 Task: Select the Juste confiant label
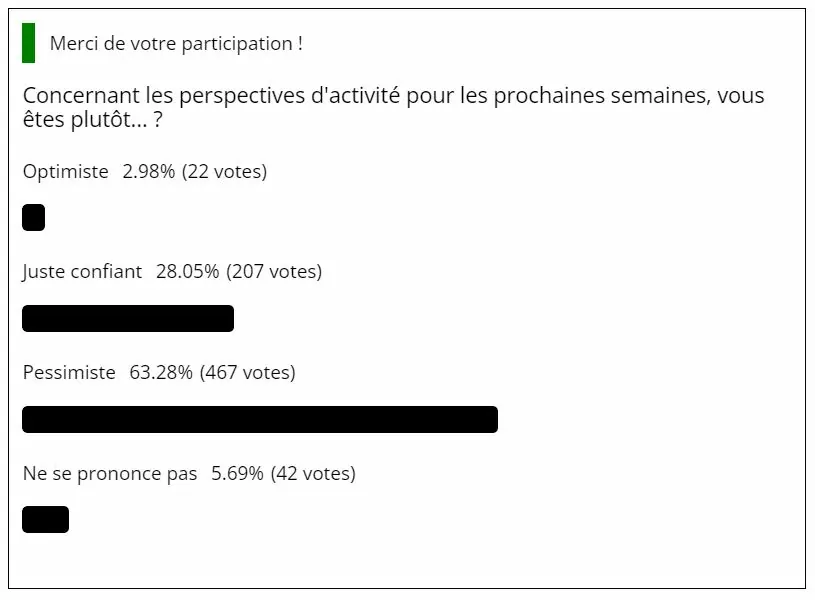[82, 272]
